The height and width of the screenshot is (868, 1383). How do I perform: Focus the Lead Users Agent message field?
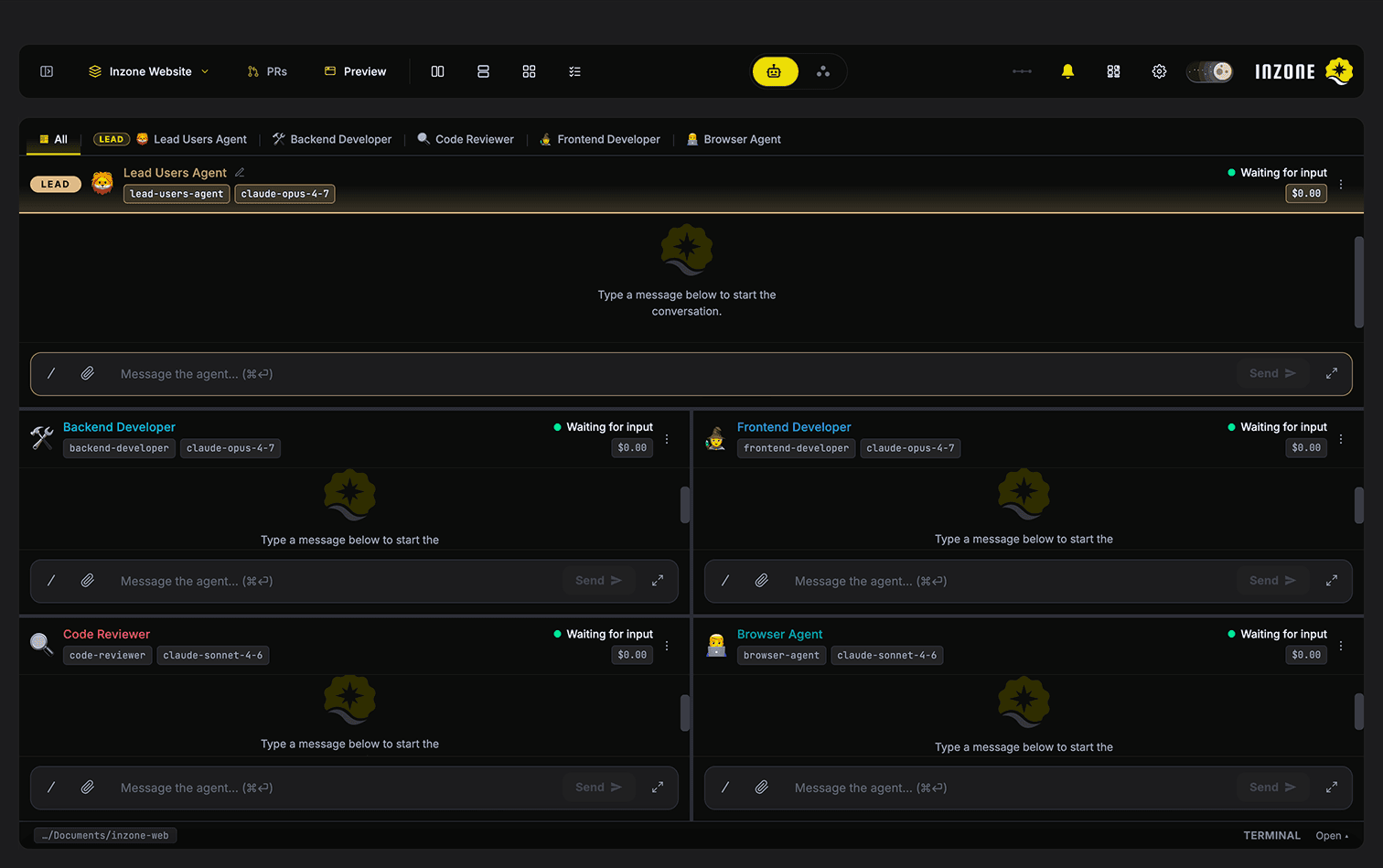(672, 373)
